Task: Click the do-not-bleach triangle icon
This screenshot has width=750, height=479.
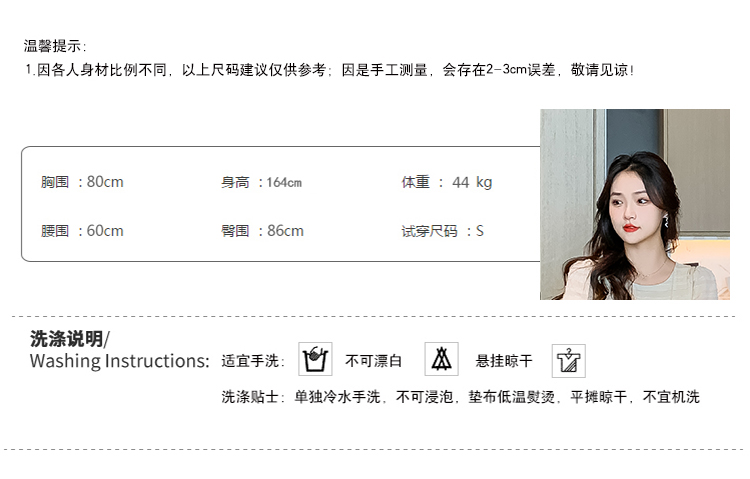Action: coord(441,359)
